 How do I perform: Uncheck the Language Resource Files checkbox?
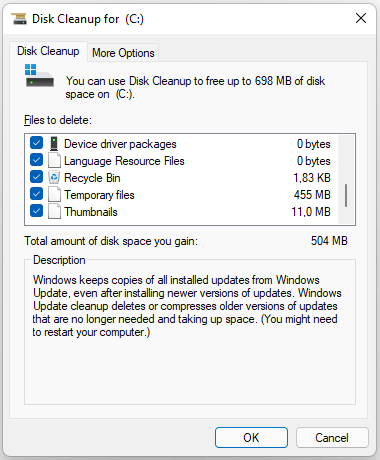click(36, 160)
